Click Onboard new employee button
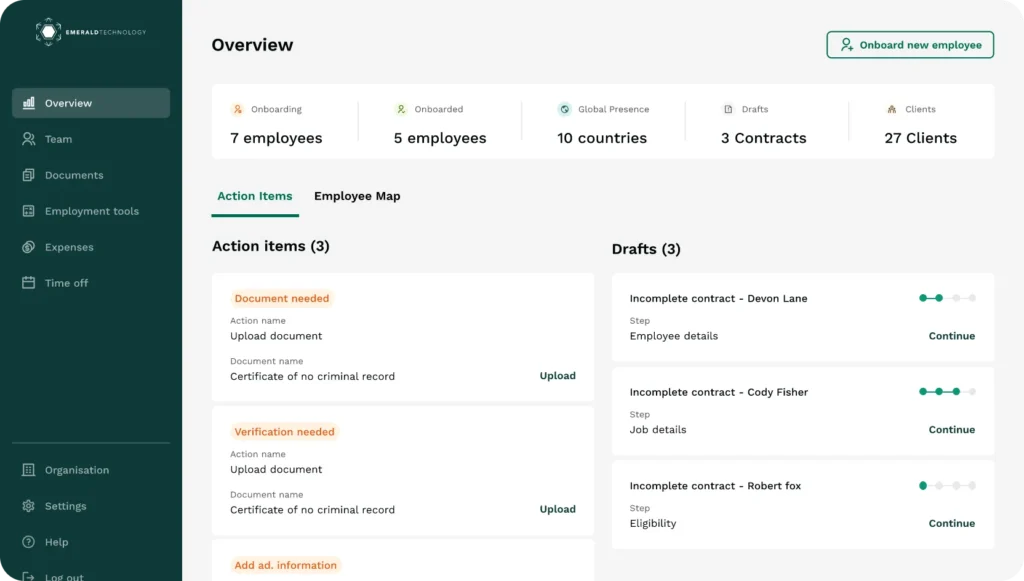 (910, 44)
